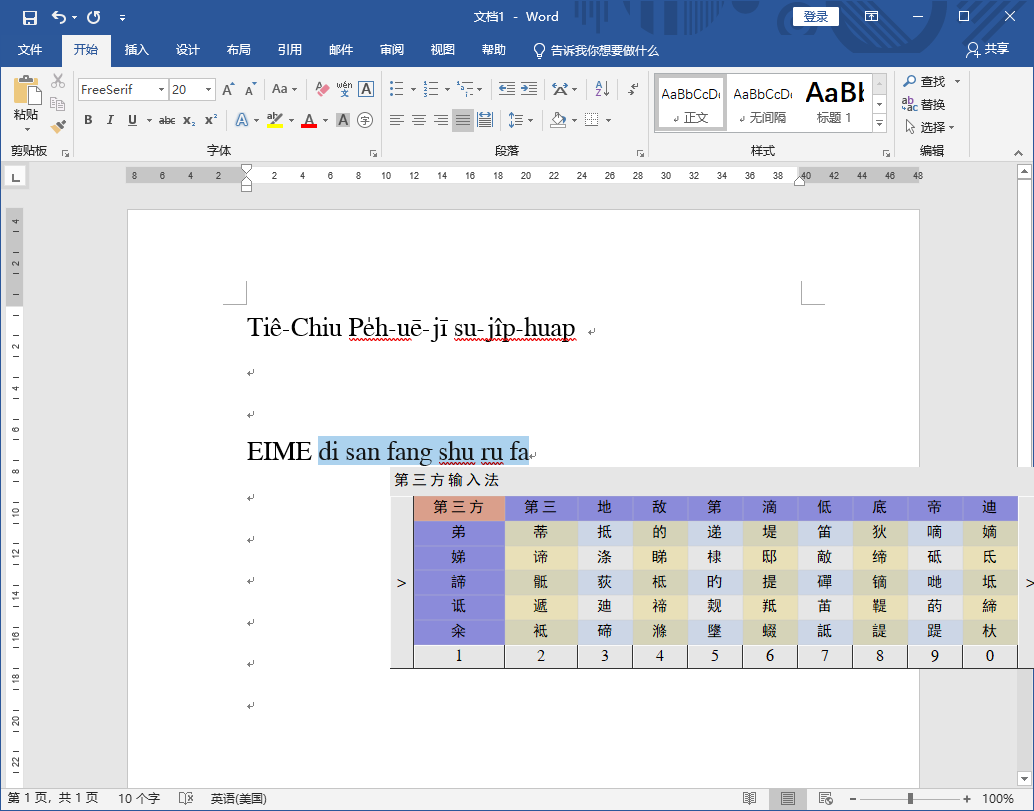Toggle subscript formatting

(189, 120)
